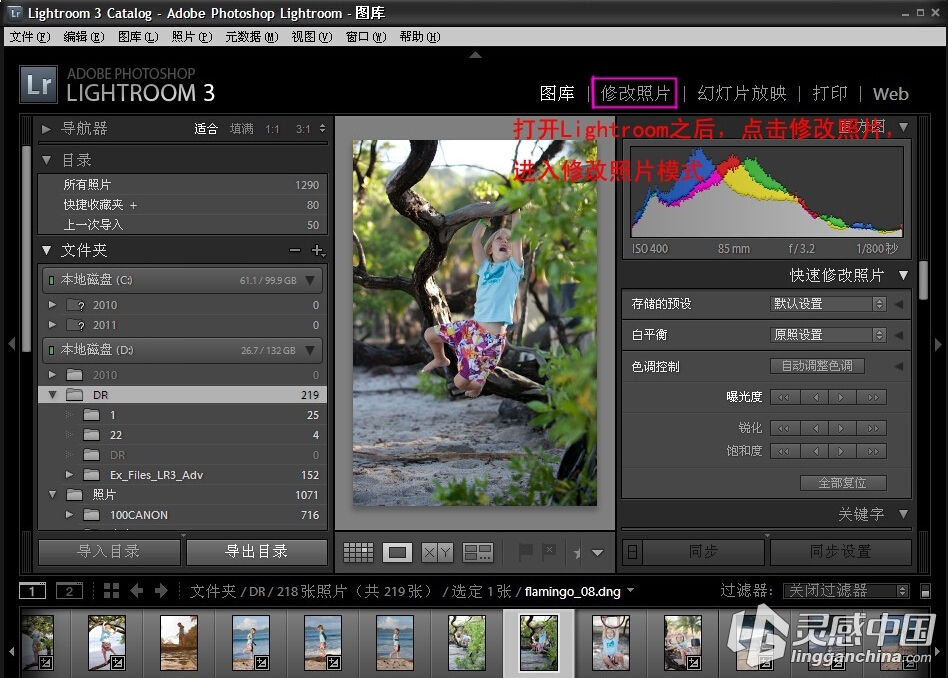
Task: Click the 导出目录 button
Action: pyautogui.click(x=256, y=552)
